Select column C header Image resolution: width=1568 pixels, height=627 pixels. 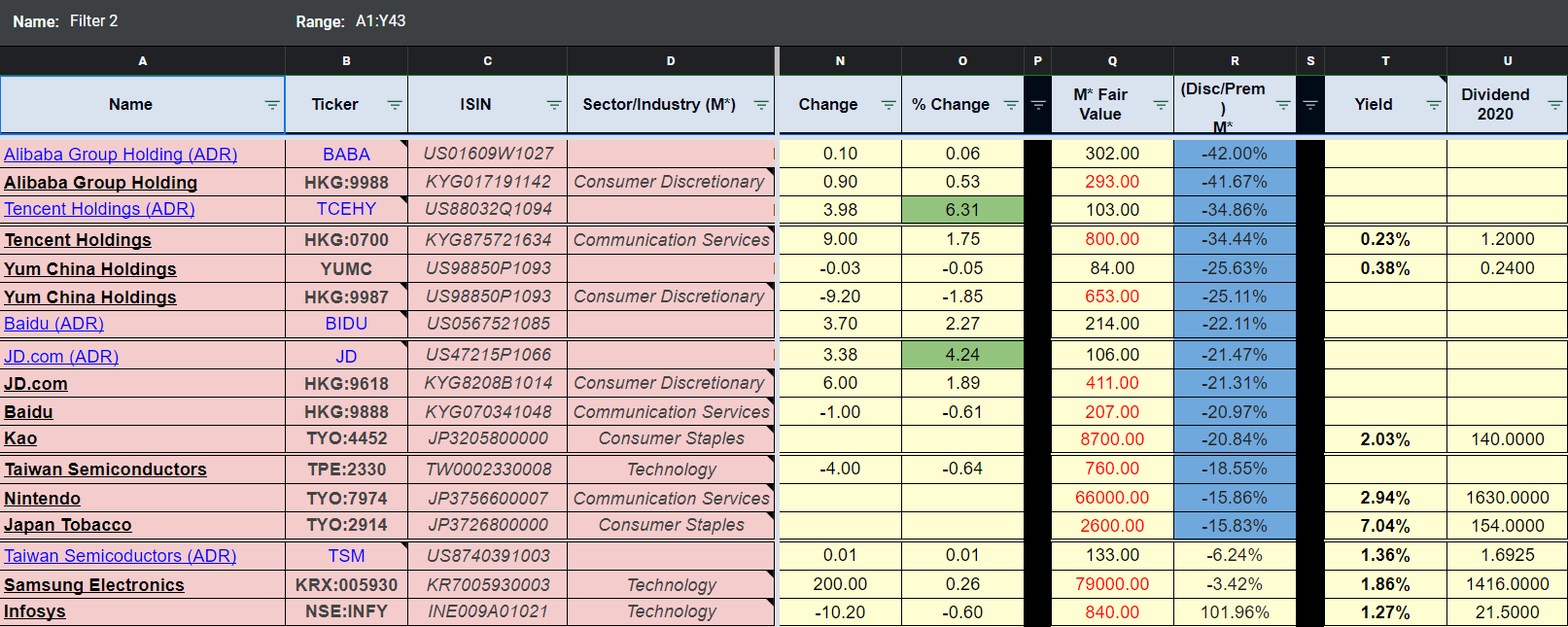click(x=488, y=61)
